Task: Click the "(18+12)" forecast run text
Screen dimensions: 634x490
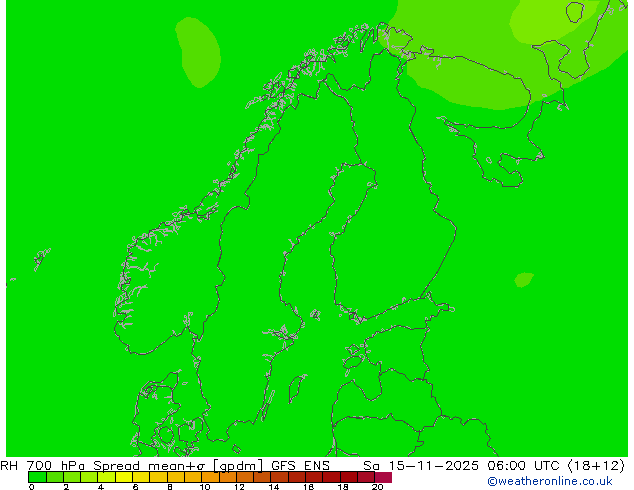Action: (x=596, y=465)
